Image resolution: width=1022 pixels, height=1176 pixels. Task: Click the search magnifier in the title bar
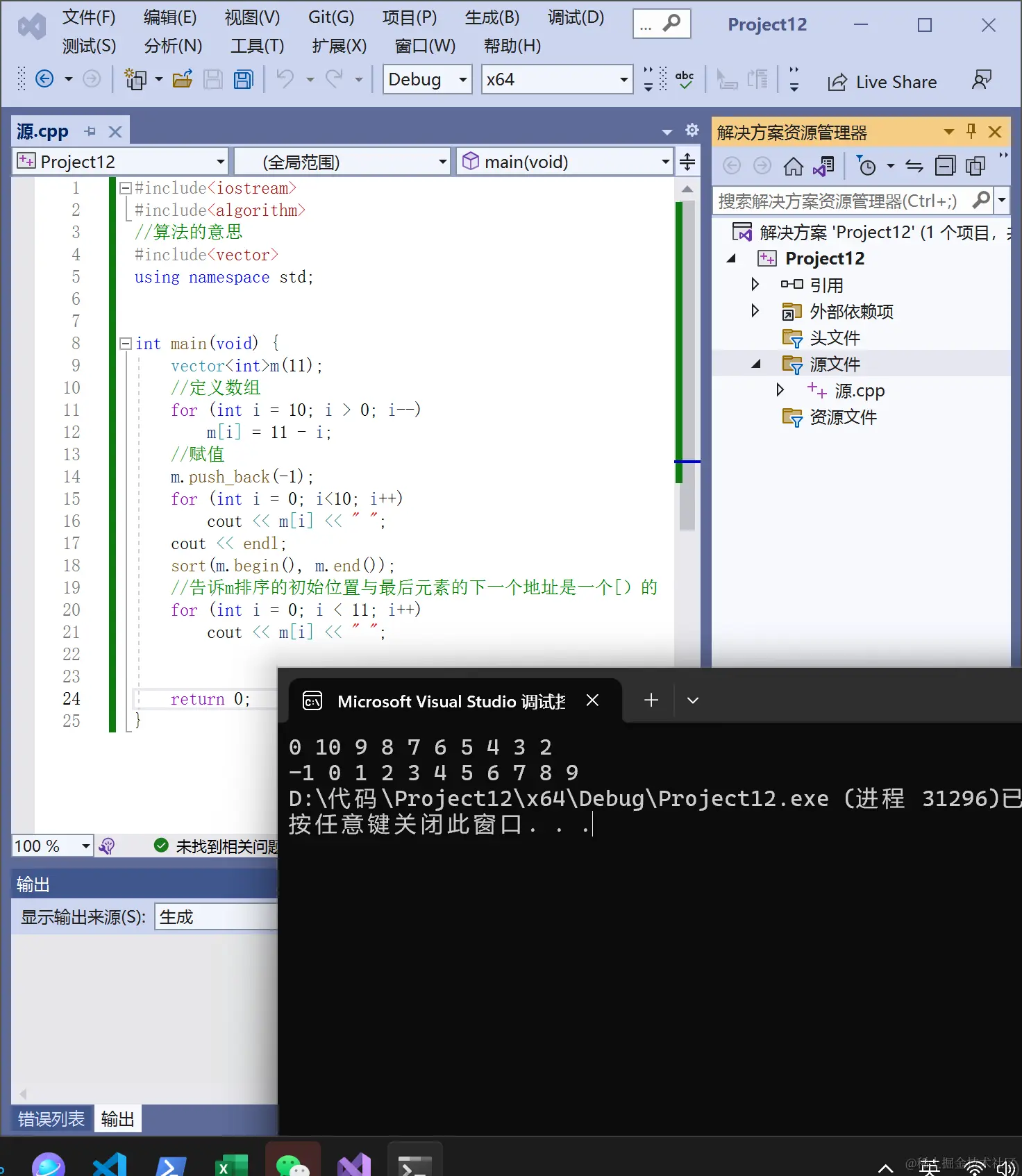coord(671,24)
